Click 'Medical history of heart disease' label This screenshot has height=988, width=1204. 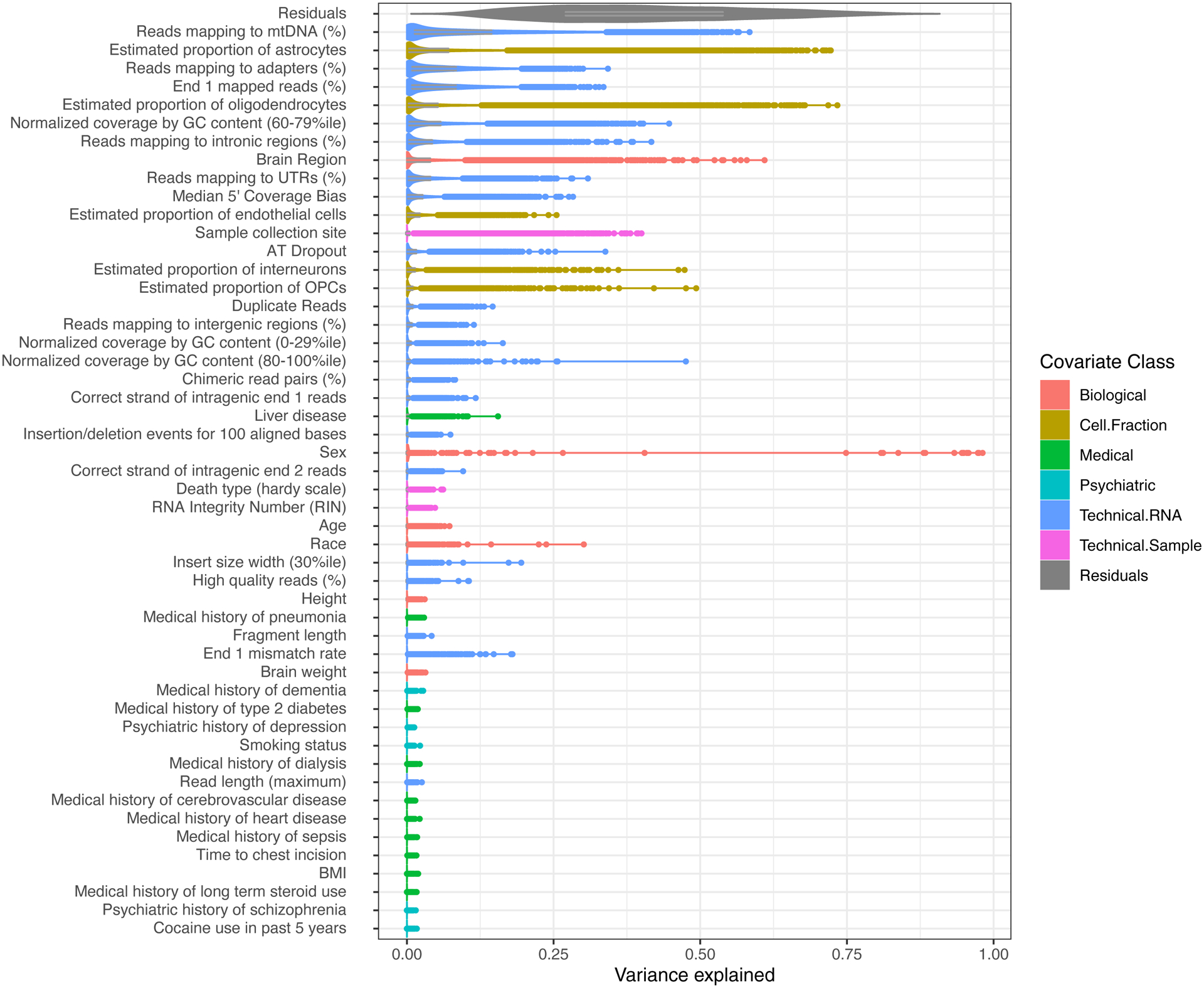pos(236,818)
